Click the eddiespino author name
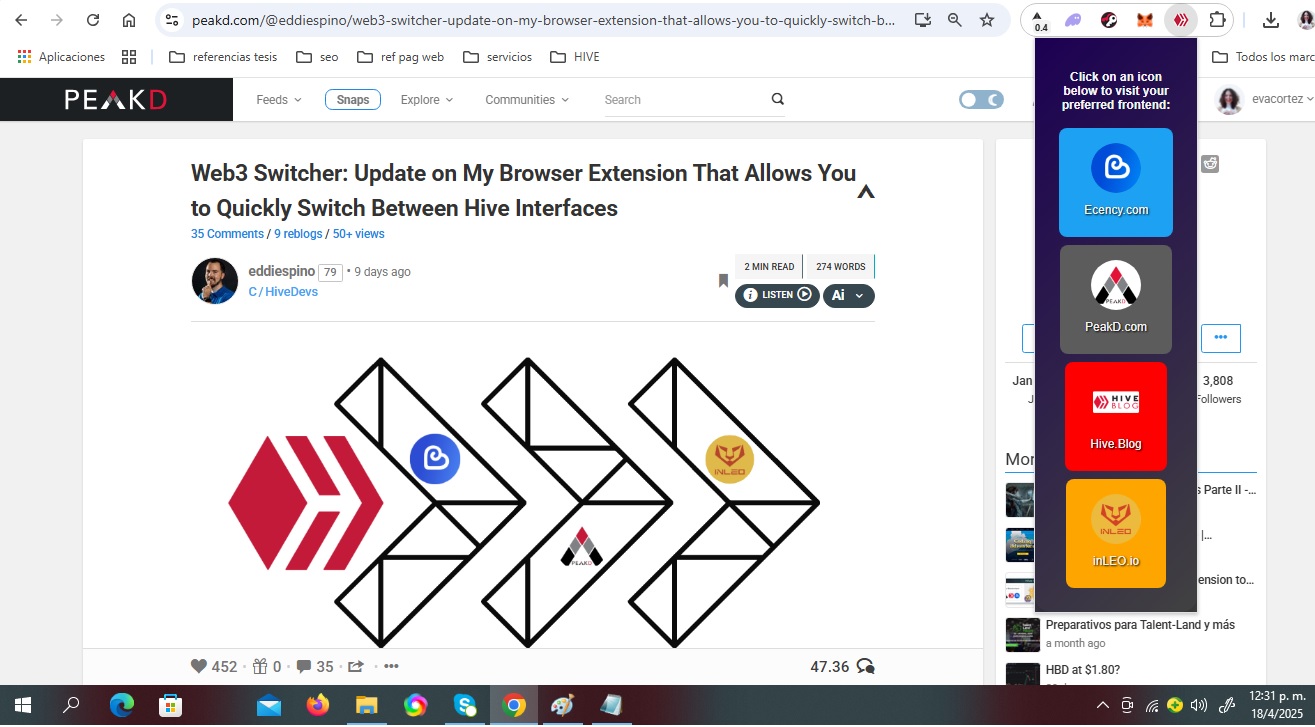This screenshot has height=727, width=1315. 282,271
